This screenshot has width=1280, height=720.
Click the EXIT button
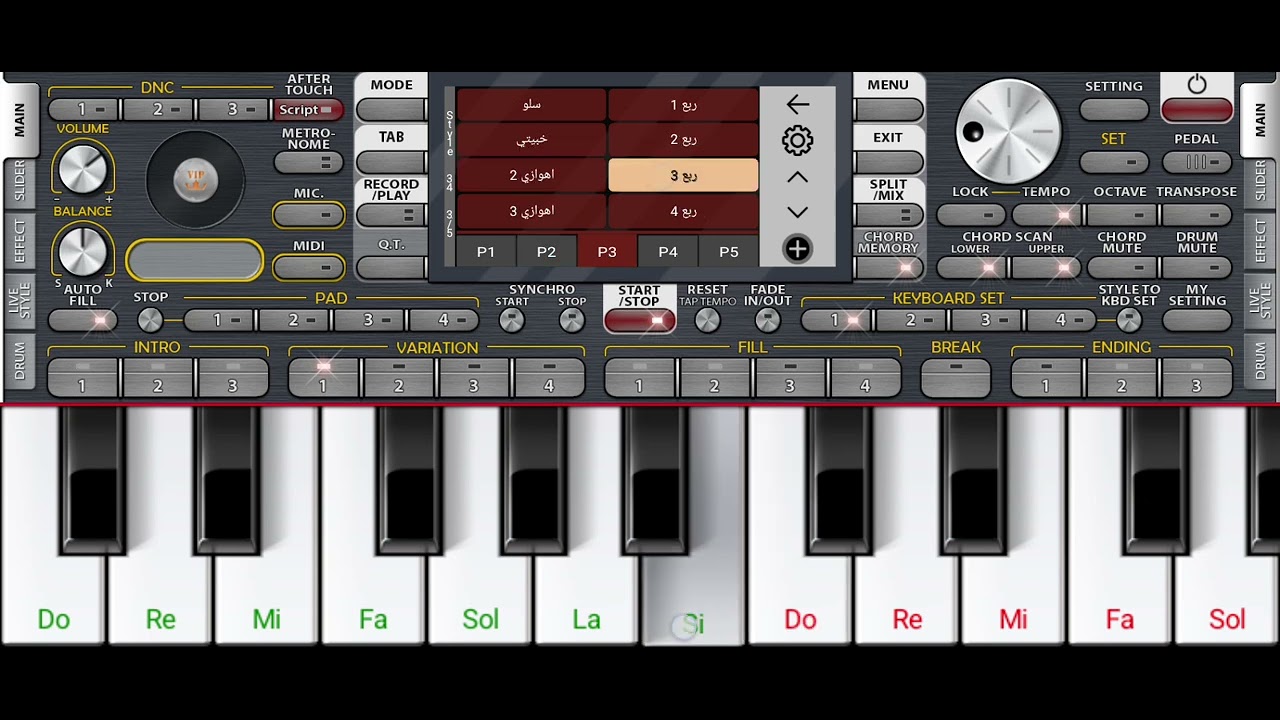coord(888,161)
